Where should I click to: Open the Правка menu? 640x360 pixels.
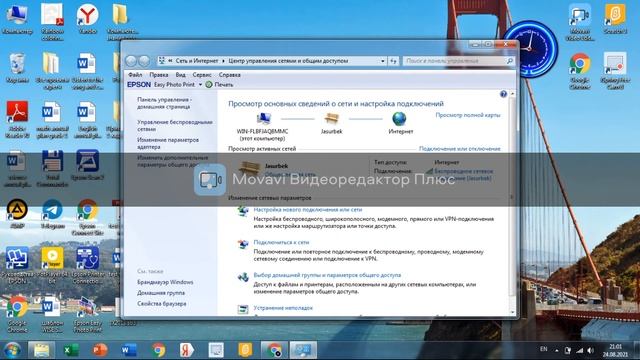(158, 75)
